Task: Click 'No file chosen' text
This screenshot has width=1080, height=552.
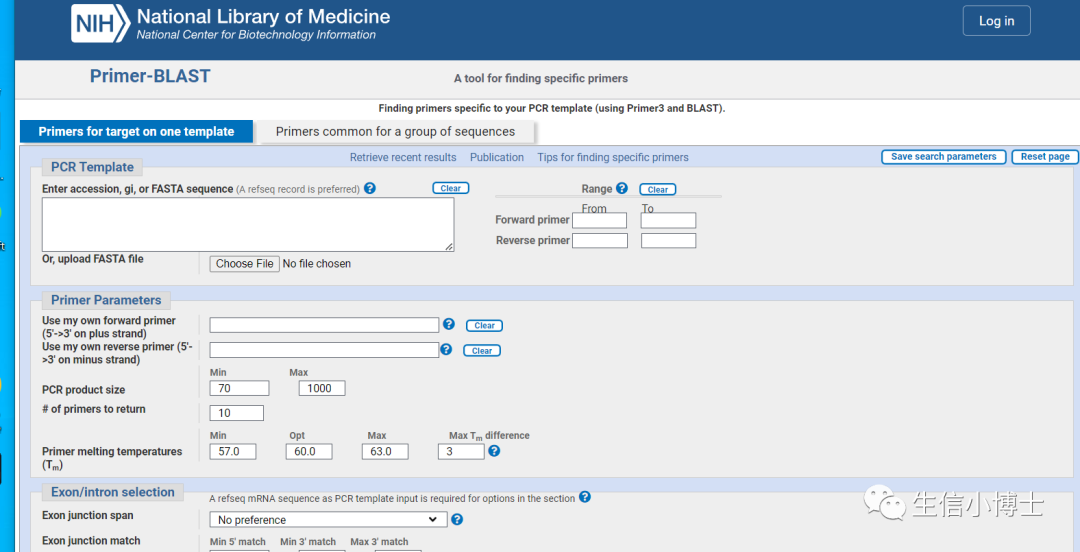Action: tap(317, 264)
